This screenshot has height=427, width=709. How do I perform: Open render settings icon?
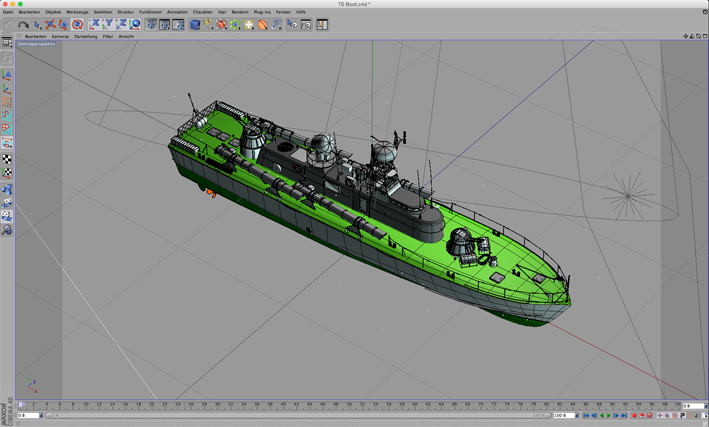pos(178,24)
